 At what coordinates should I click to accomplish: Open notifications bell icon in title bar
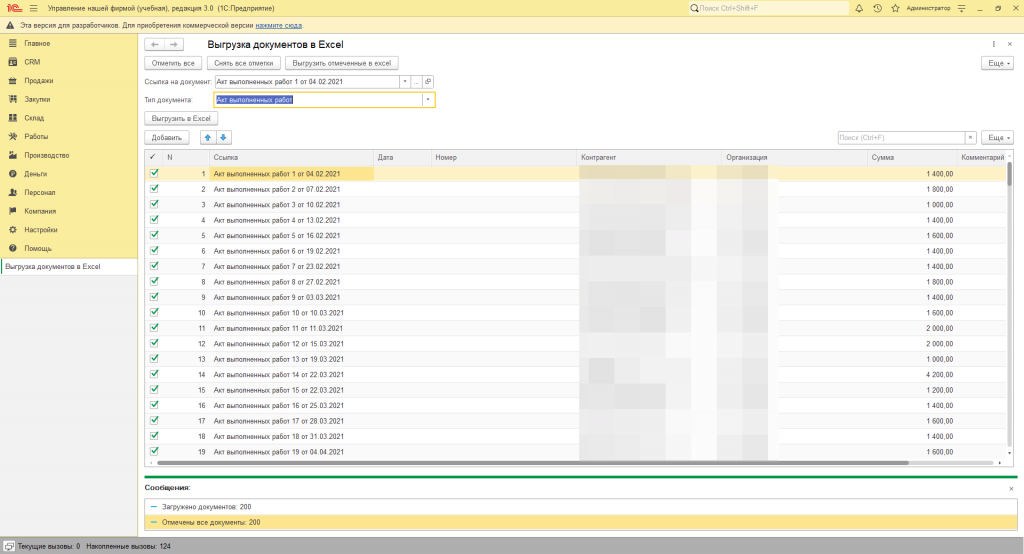click(x=859, y=8)
